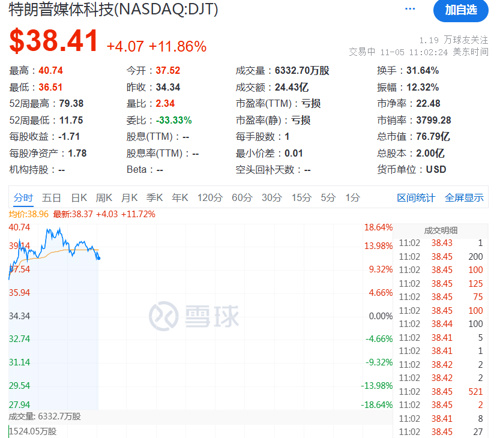The width and height of the screenshot is (500, 438).
Task: Click the 成交明细 trade details header
Action: click(440, 230)
